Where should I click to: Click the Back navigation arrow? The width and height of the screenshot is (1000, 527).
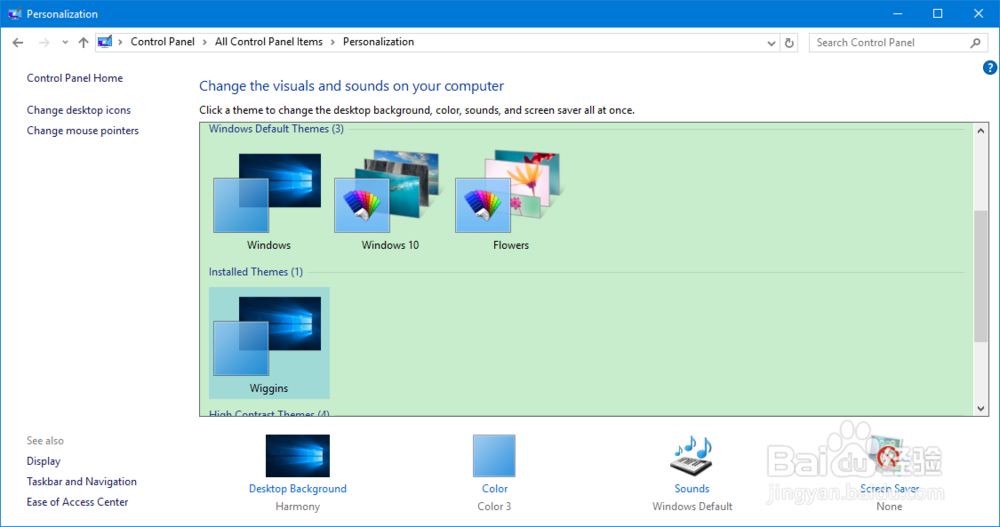(18, 43)
